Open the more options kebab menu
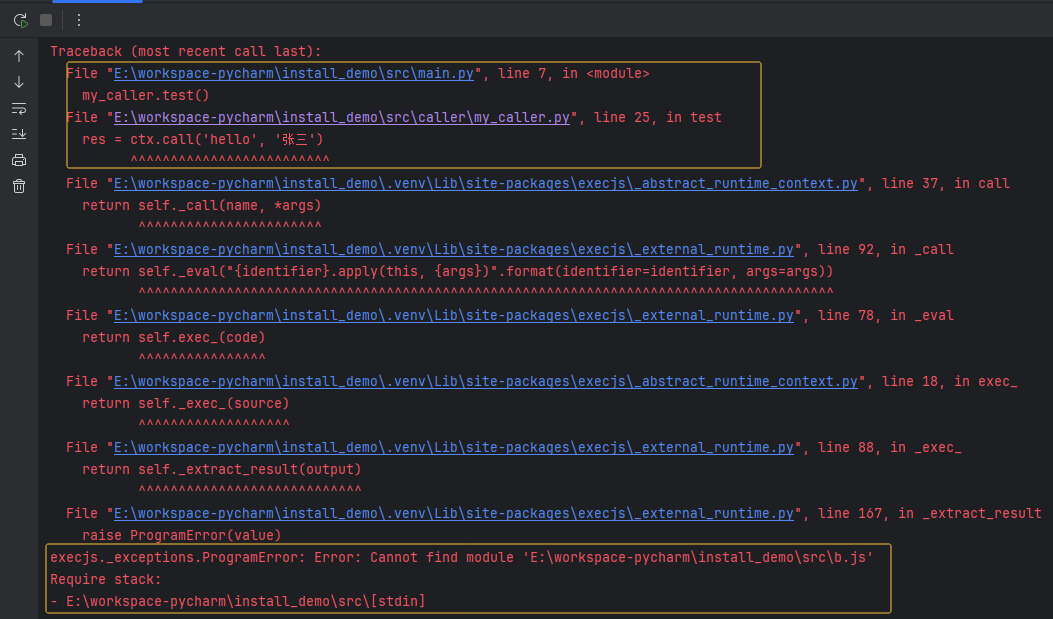This screenshot has height=619, width=1053. pos(77,18)
